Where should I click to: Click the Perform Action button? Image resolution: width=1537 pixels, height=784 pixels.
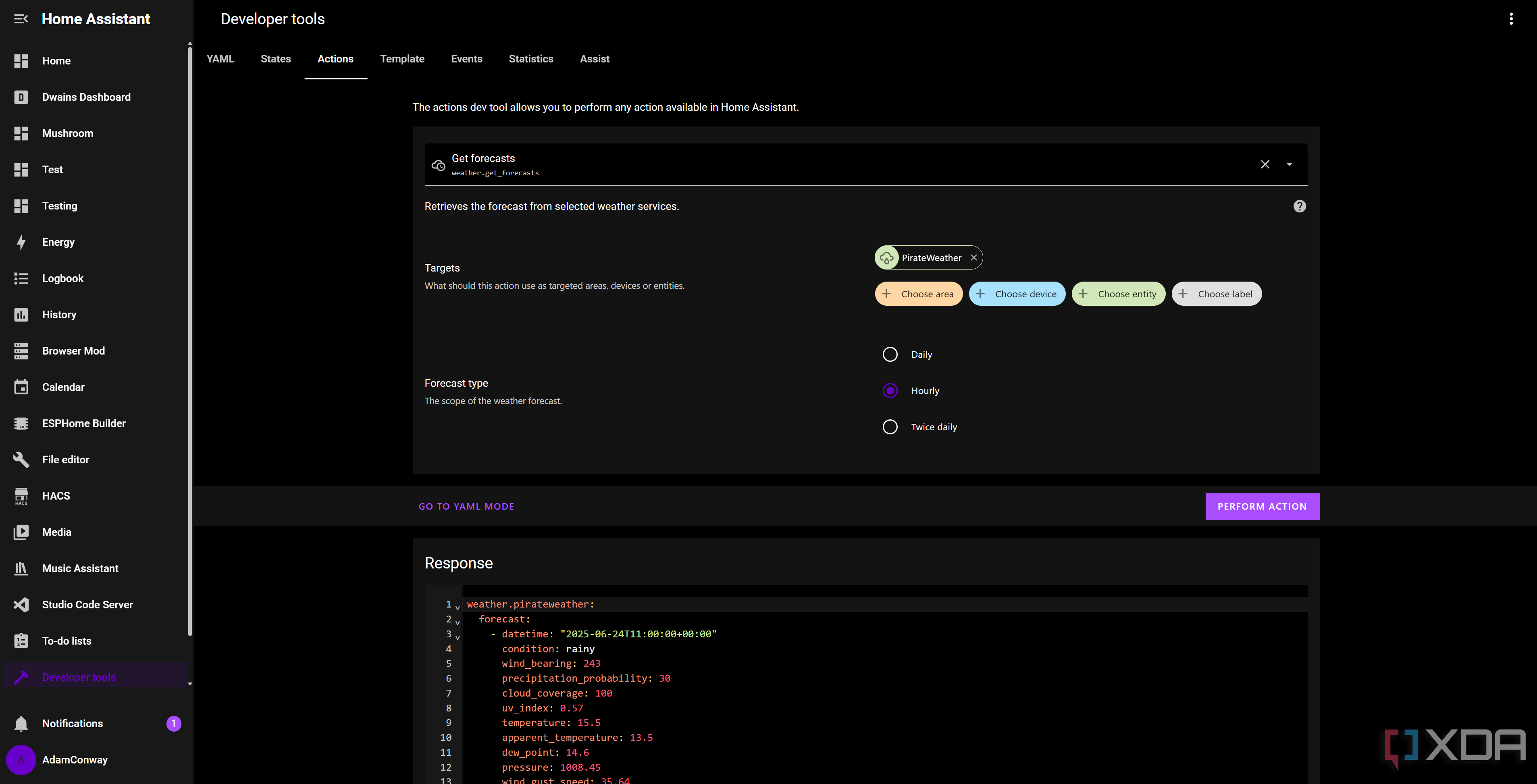tap(1262, 506)
